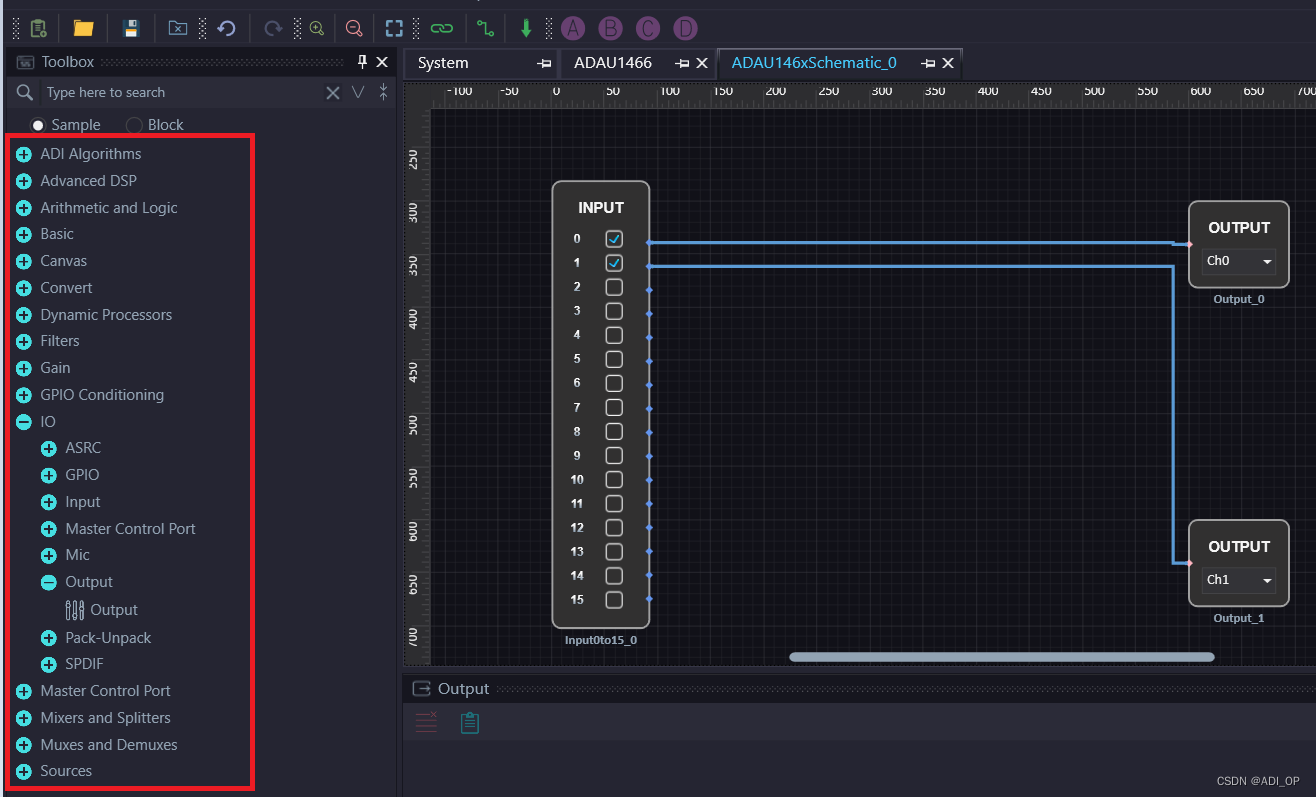Click the purple D toolbar button
The image size is (1316, 797).
click(x=685, y=28)
